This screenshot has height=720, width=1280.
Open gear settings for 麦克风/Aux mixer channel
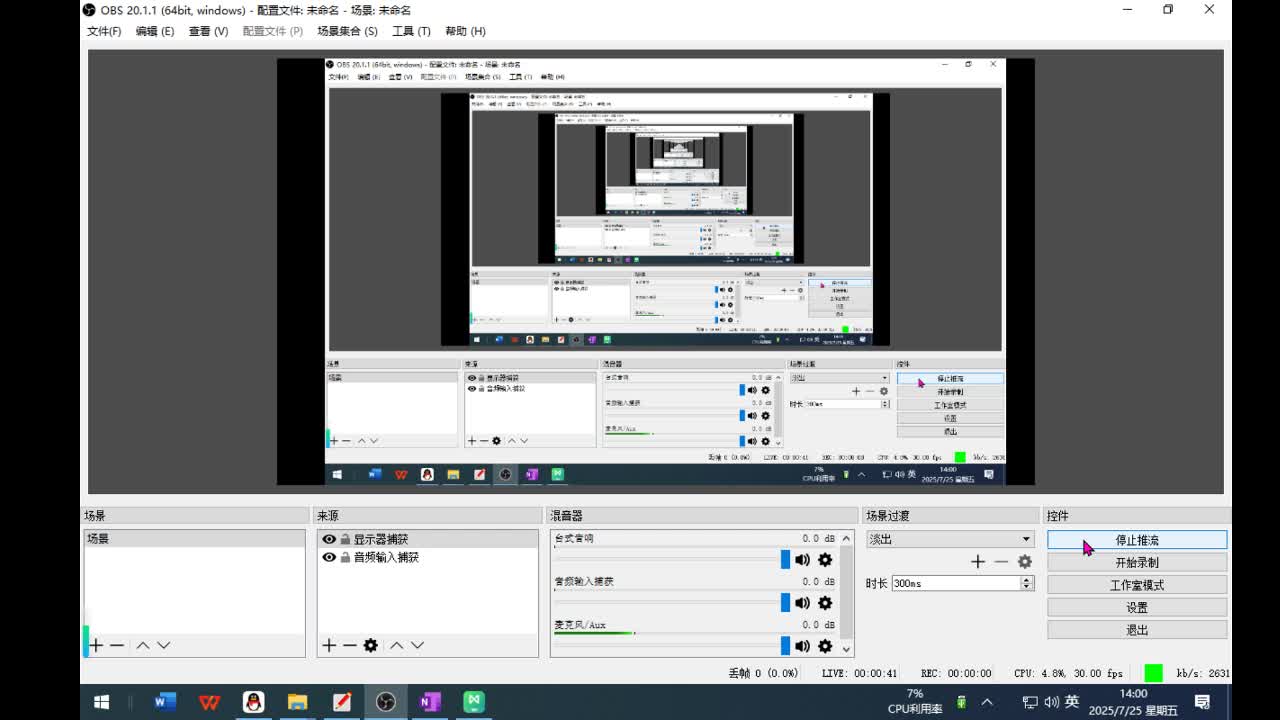coord(825,646)
